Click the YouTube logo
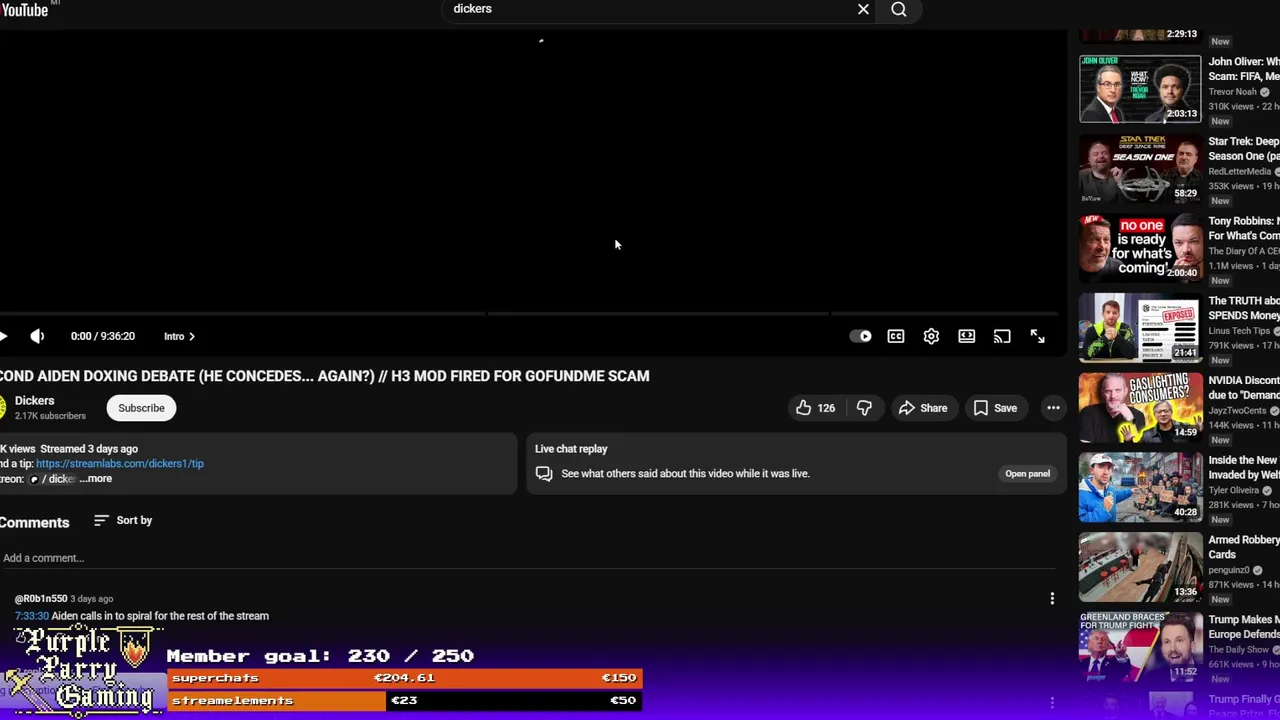 pos(24,10)
